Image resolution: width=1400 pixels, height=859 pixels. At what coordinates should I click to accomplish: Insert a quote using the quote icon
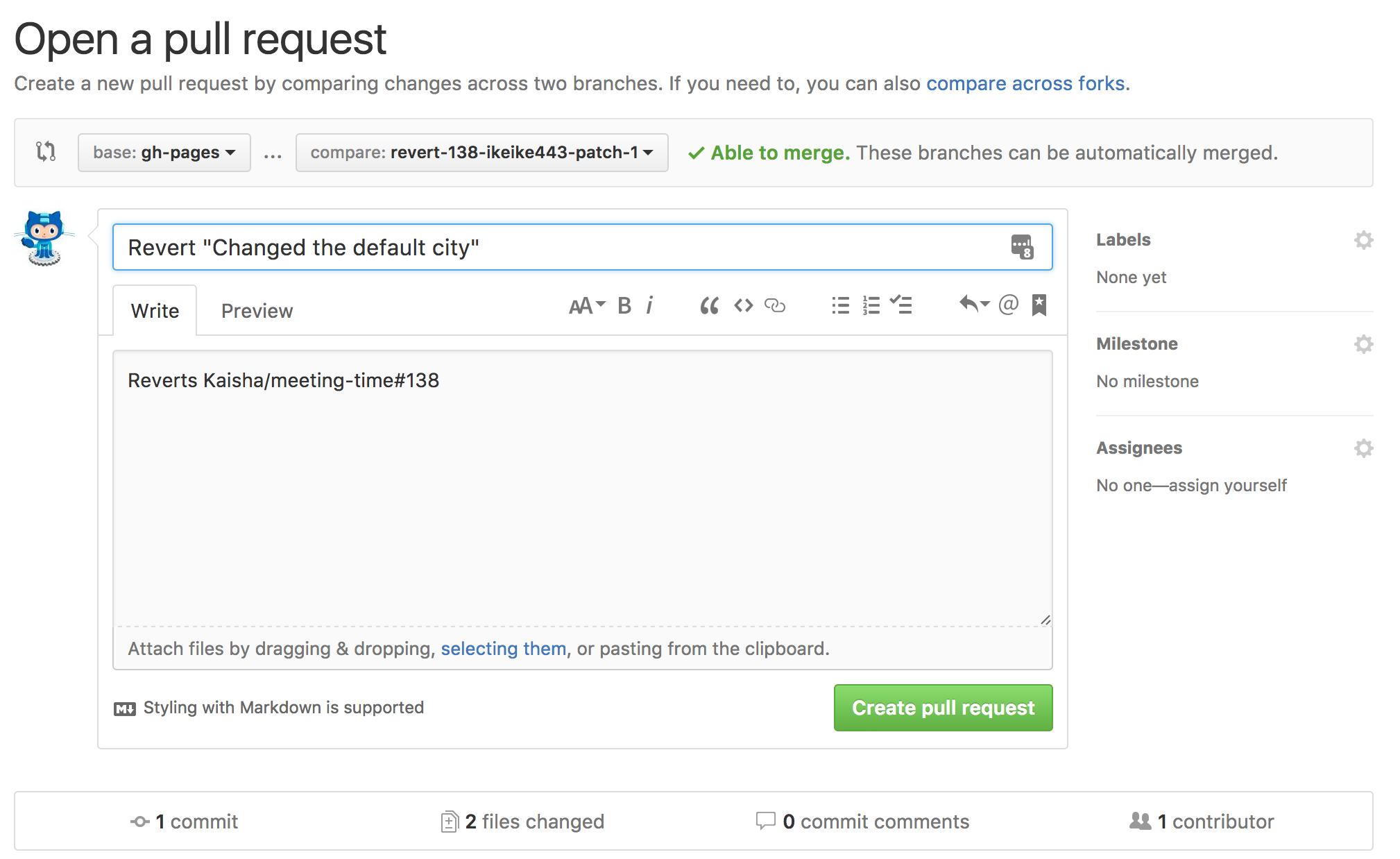pyautogui.click(x=709, y=305)
